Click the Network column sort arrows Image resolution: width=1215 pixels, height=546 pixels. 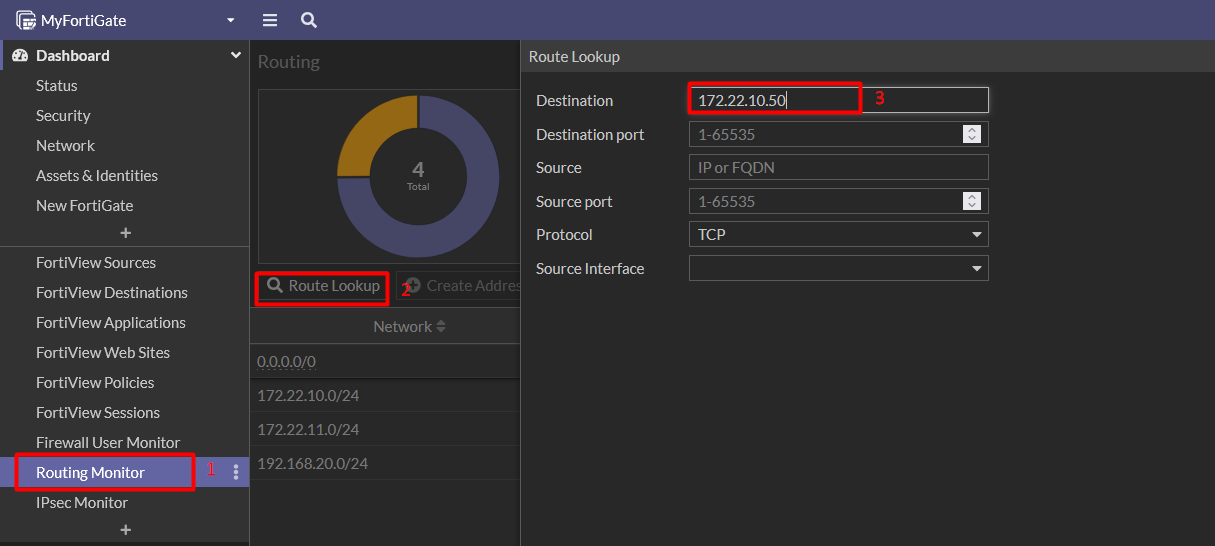[441, 327]
